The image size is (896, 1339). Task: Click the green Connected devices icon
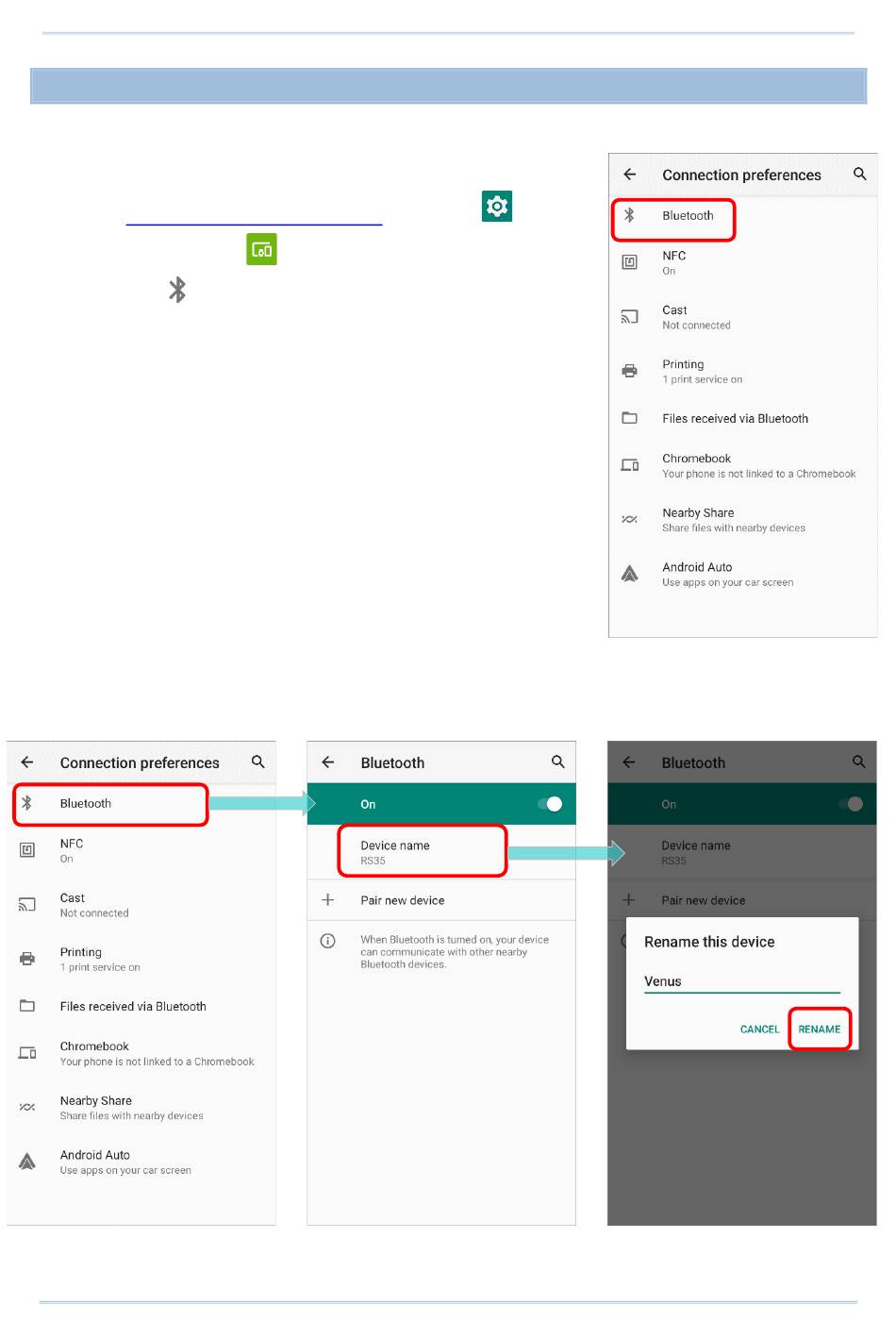[x=261, y=249]
